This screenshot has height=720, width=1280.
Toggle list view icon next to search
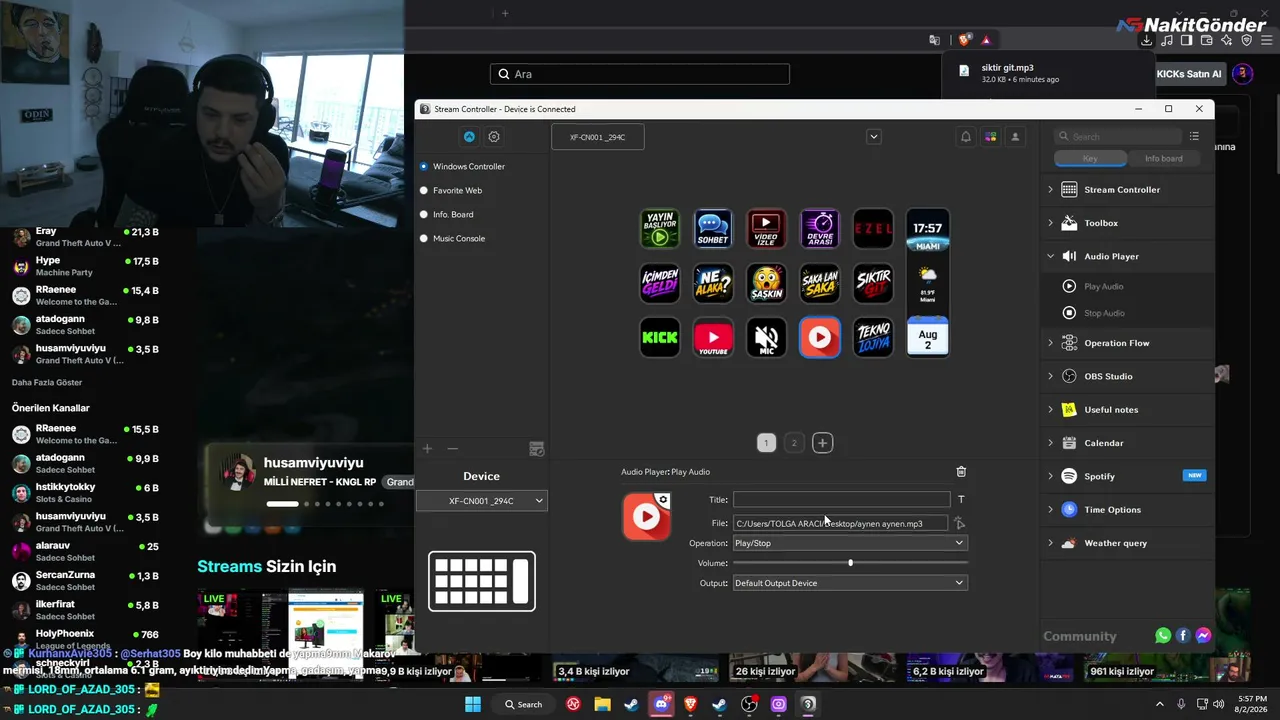click(1195, 136)
